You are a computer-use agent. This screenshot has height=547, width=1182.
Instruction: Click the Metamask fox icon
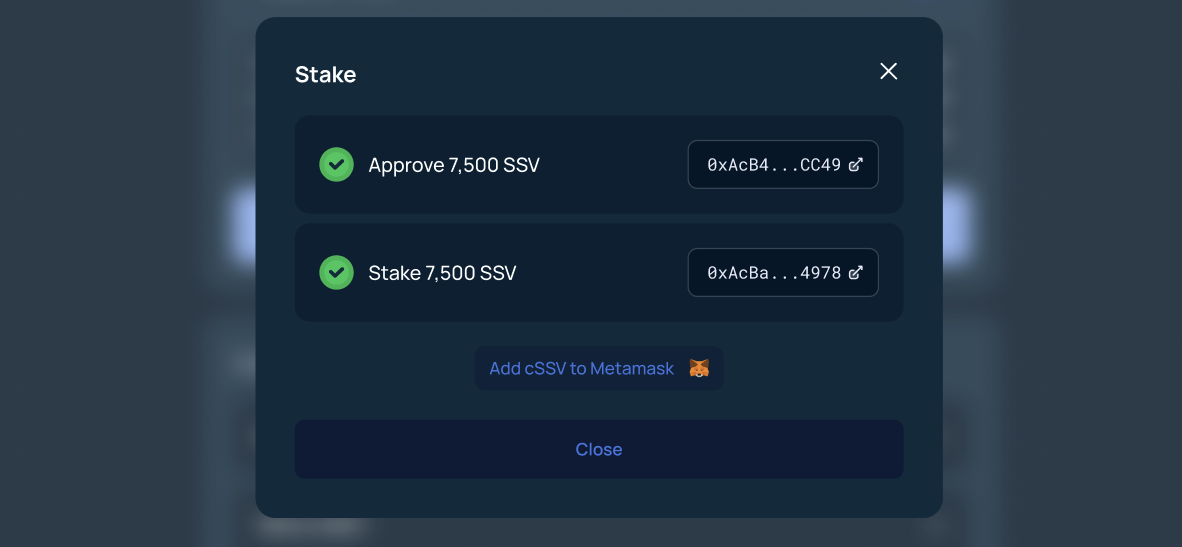tap(699, 369)
